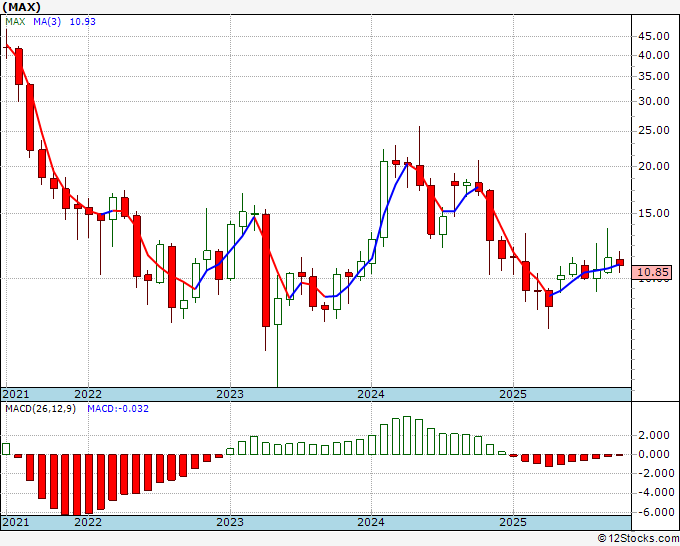Click 2025 on the MACD timeline
Viewport: 680px width, 546px height.
(513, 522)
